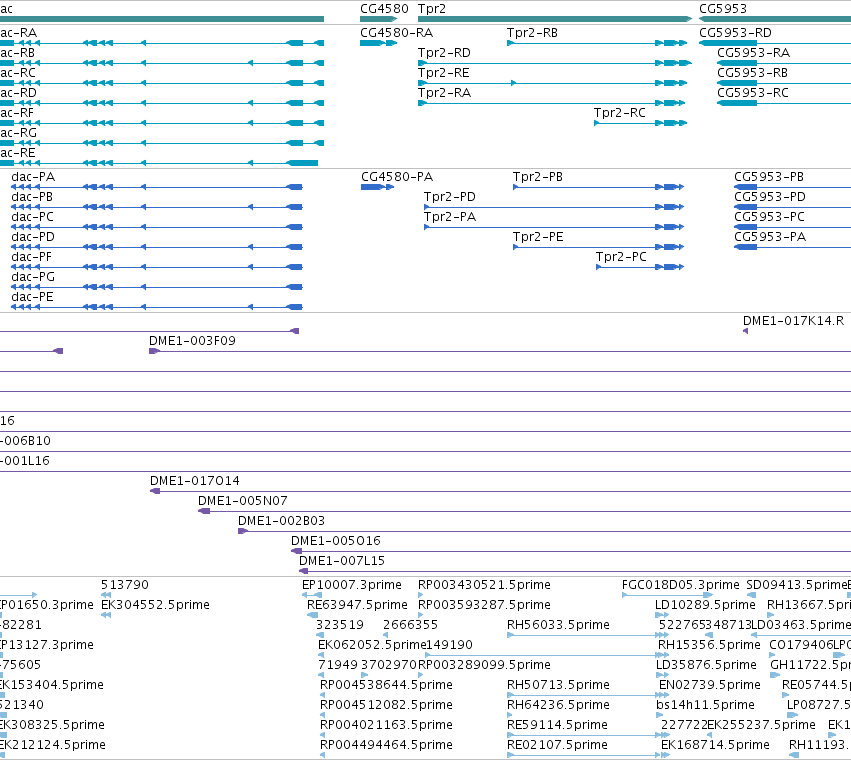The image size is (851, 760).
Task: Select the DME1-003F09 clone label
Action: [192, 341]
